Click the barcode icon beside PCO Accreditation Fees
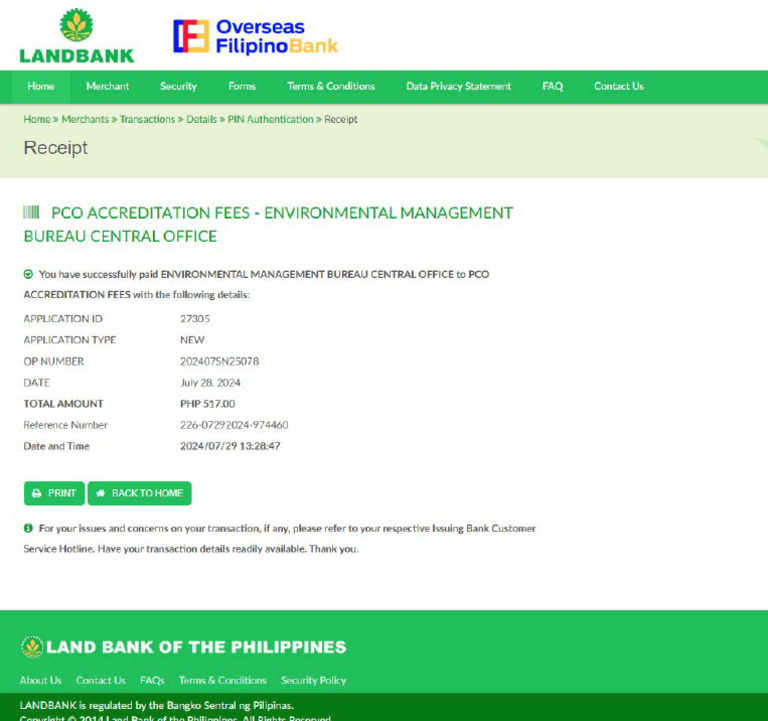768x721 pixels. [x=31, y=212]
